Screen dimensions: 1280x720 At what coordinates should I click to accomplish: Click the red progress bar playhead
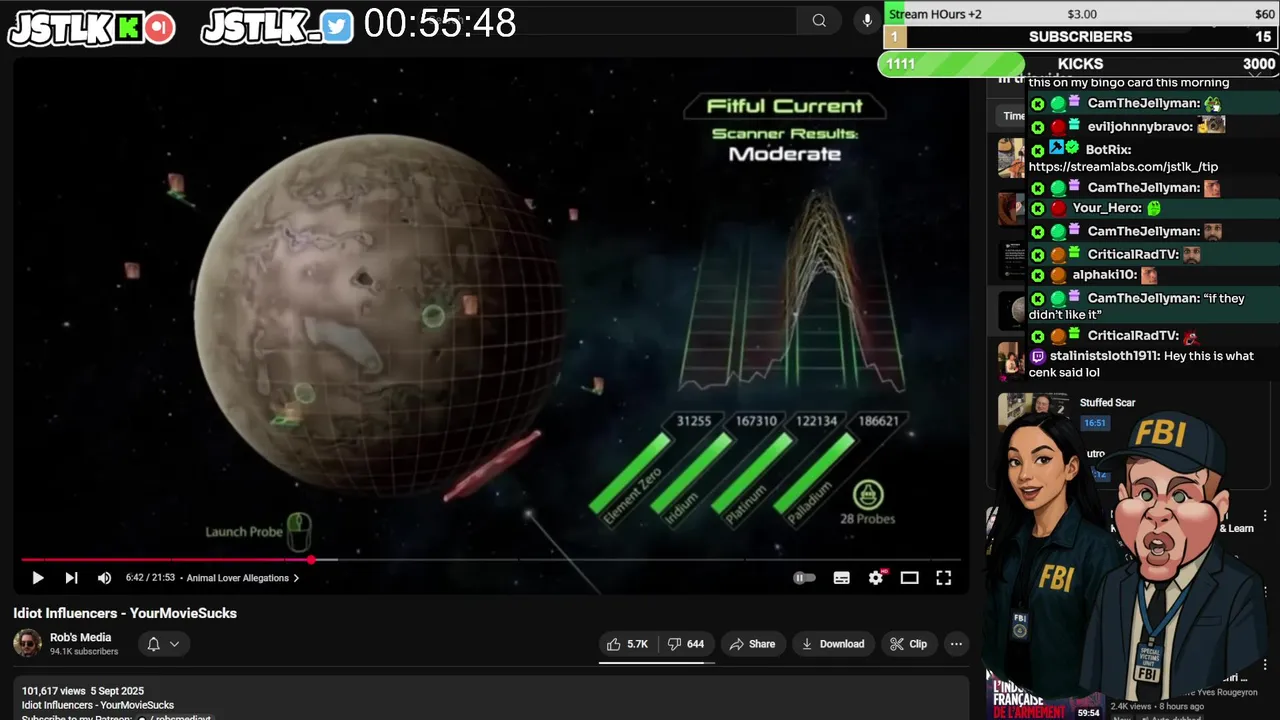(x=311, y=560)
